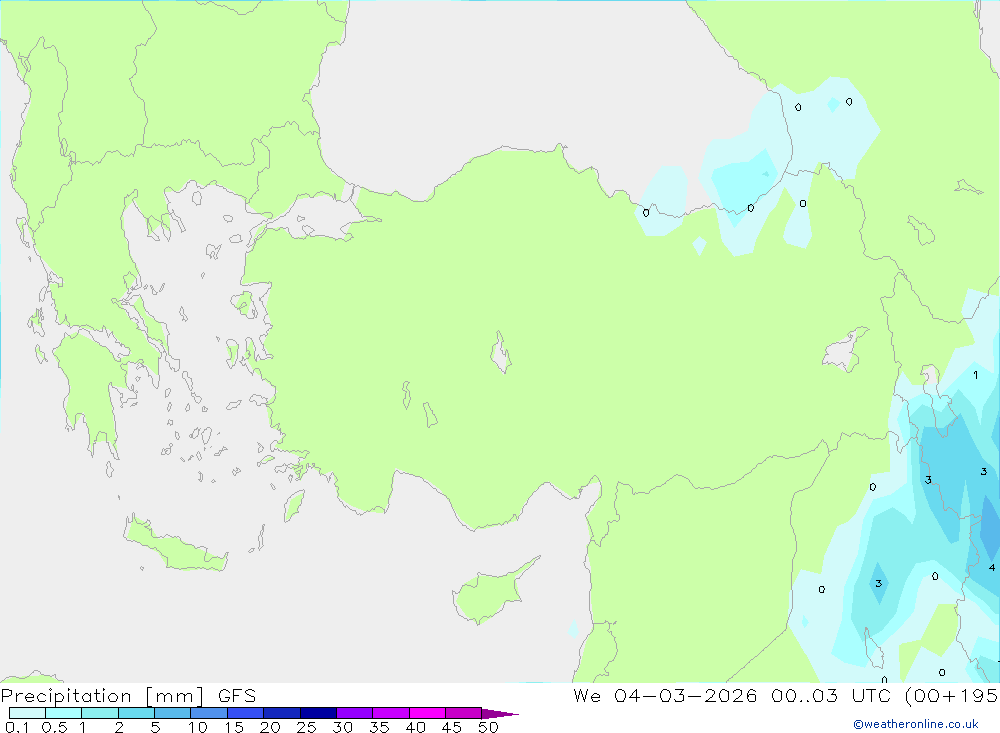Click the 30–35 mm purple legend swatch
1000x733 pixels.
point(355,713)
